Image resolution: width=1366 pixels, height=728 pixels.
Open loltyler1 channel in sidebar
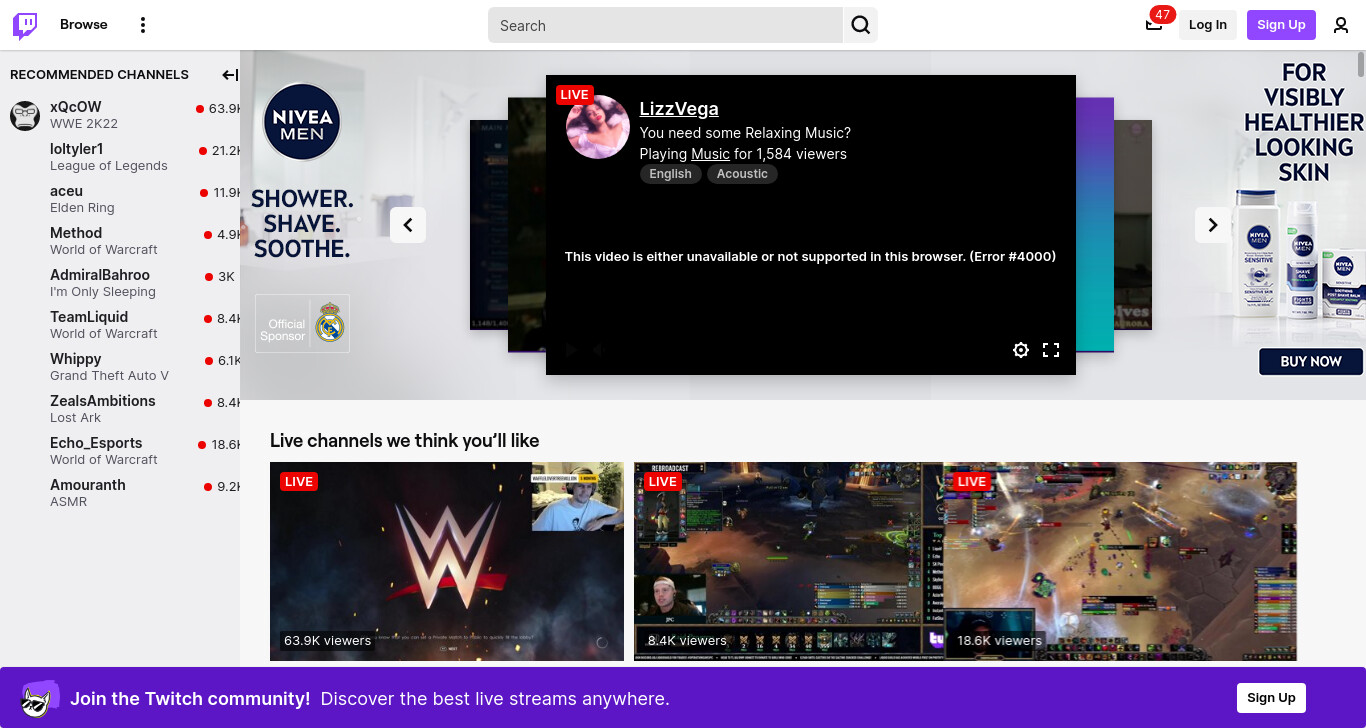point(120,157)
